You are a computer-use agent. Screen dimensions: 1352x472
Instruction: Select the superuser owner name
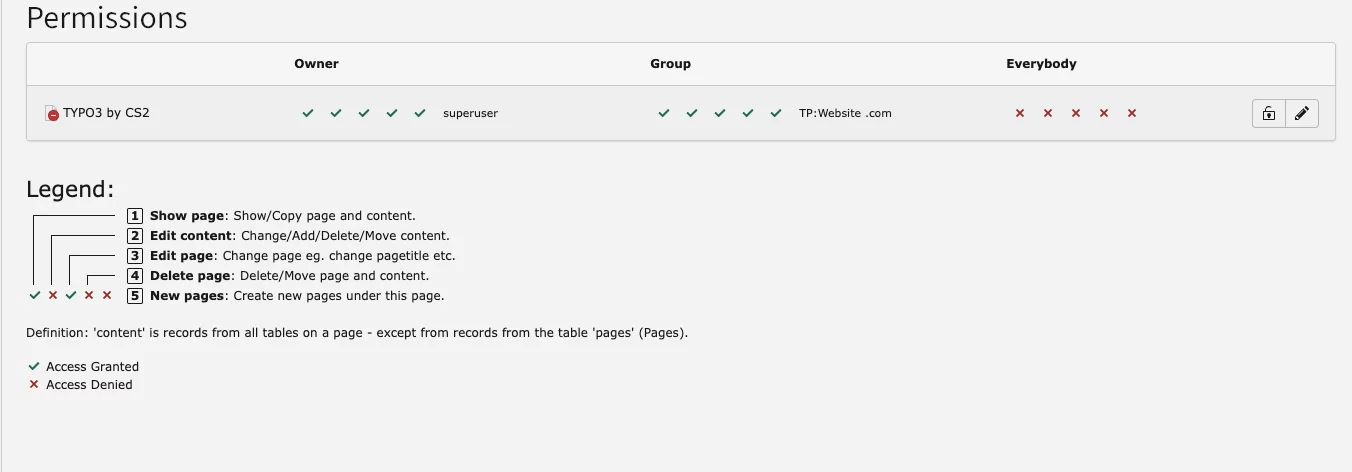pos(470,114)
